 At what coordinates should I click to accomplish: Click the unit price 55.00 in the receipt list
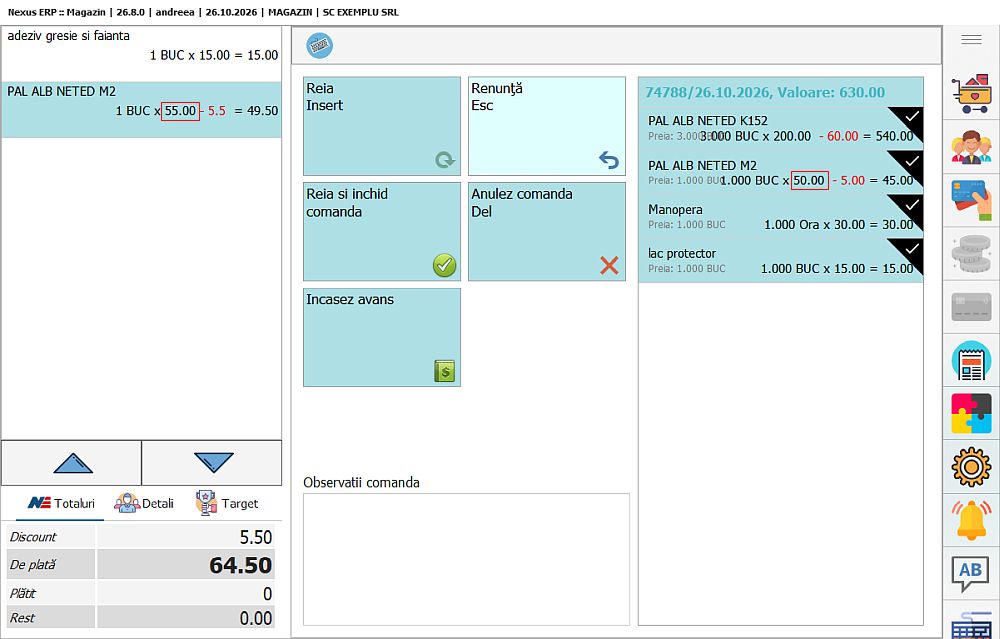click(180, 111)
